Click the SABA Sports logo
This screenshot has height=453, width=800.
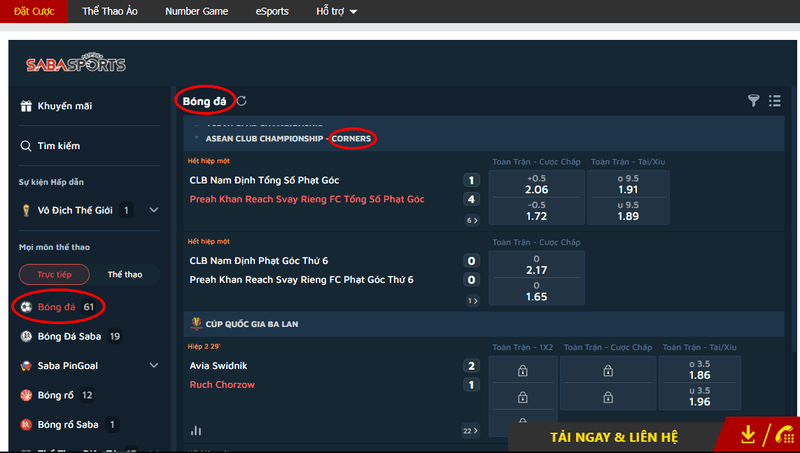point(75,65)
